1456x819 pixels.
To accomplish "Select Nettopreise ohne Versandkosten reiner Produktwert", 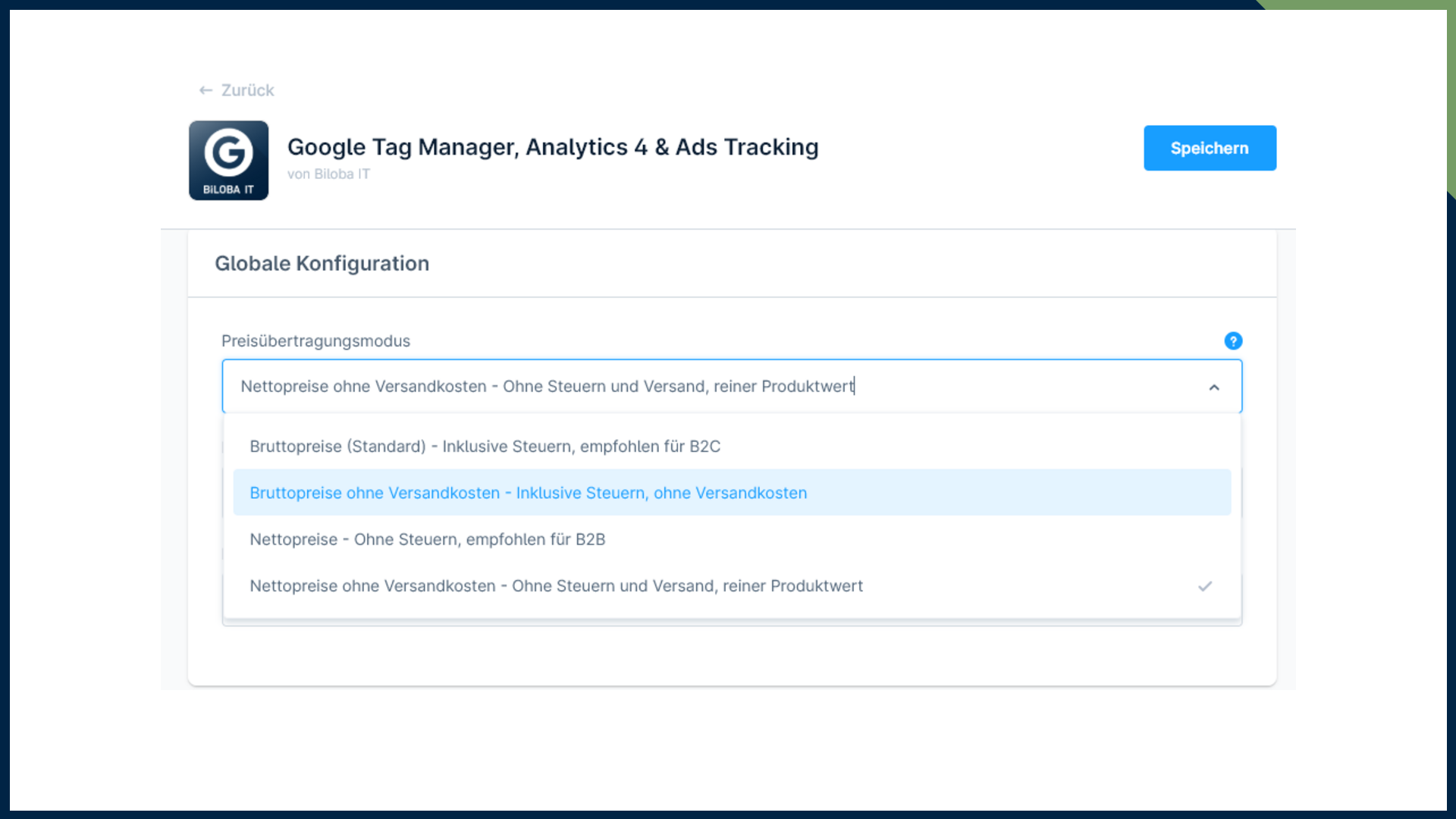I will (556, 586).
